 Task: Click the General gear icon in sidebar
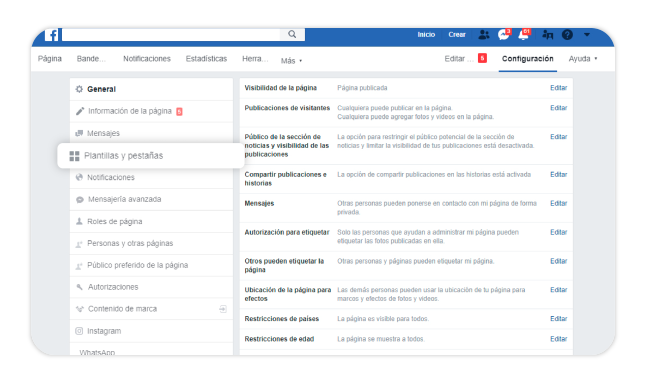click(79, 89)
